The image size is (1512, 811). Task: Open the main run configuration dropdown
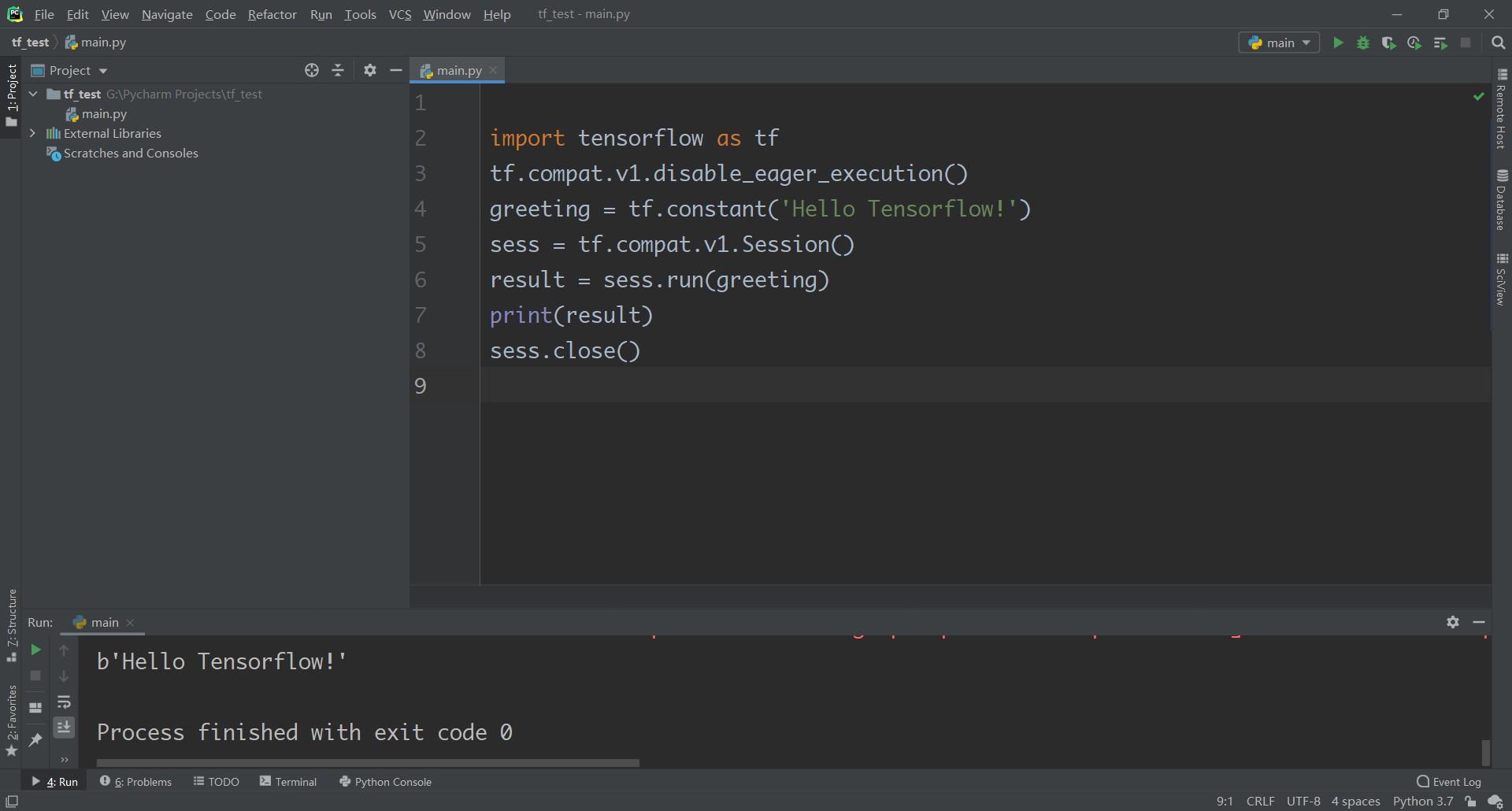click(x=1279, y=43)
